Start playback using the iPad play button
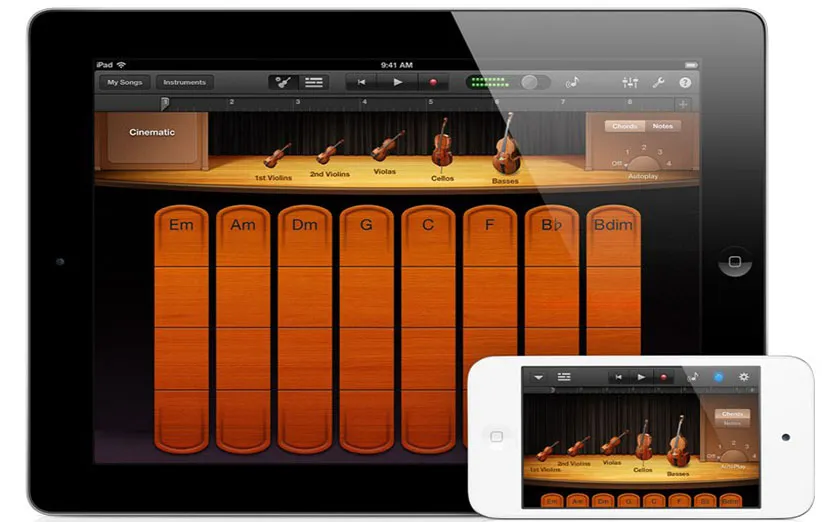822x522 pixels. [397, 82]
